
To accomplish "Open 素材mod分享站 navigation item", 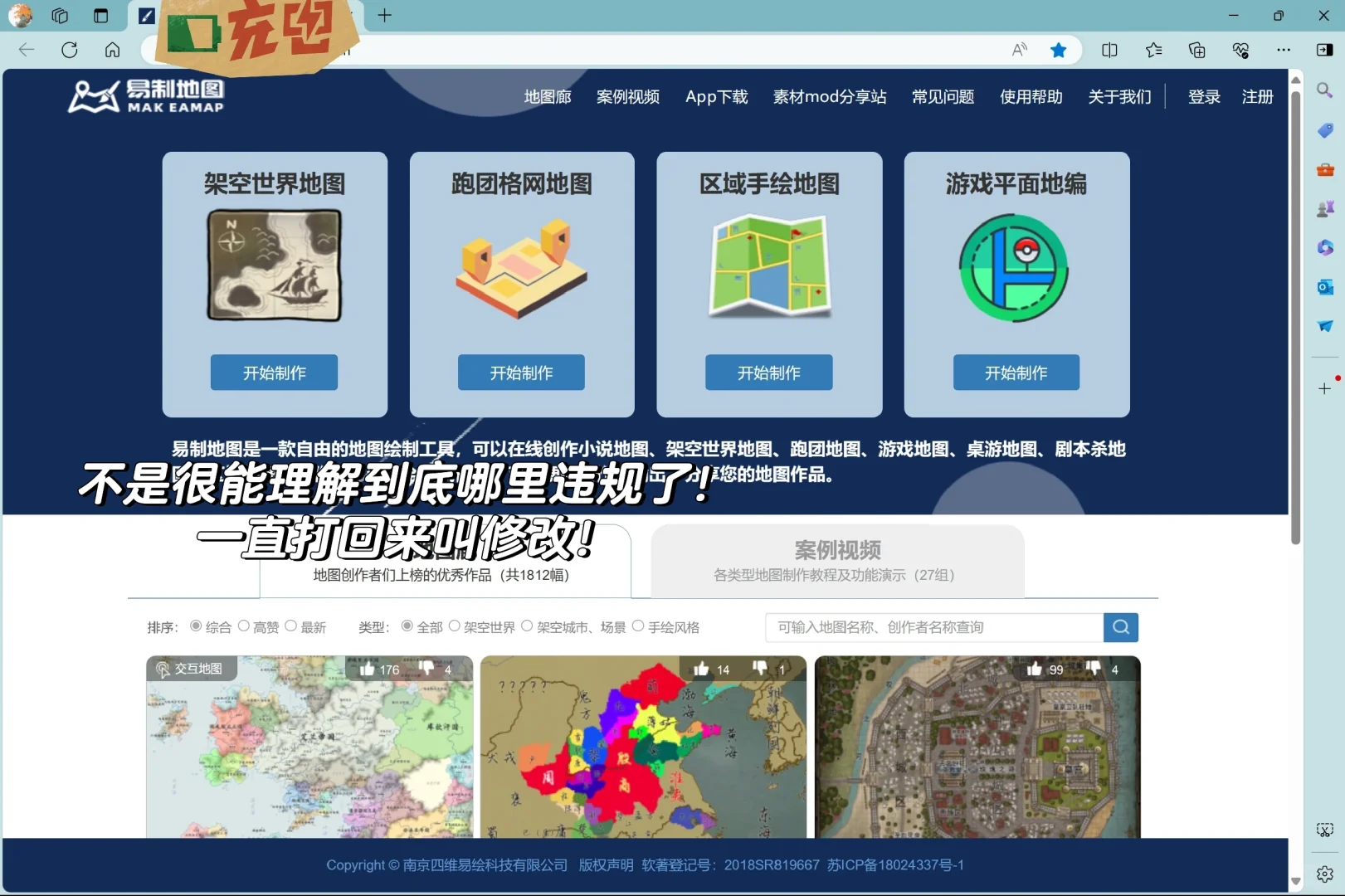I will click(830, 97).
